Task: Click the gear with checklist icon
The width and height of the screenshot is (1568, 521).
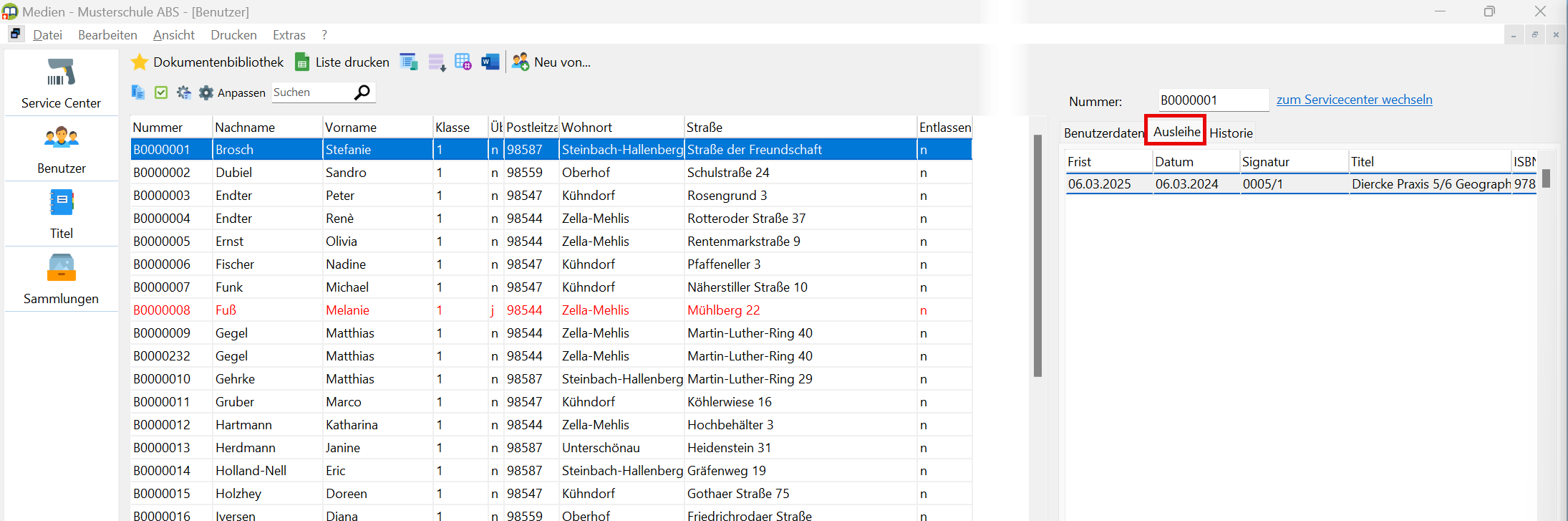Action: point(184,92)
